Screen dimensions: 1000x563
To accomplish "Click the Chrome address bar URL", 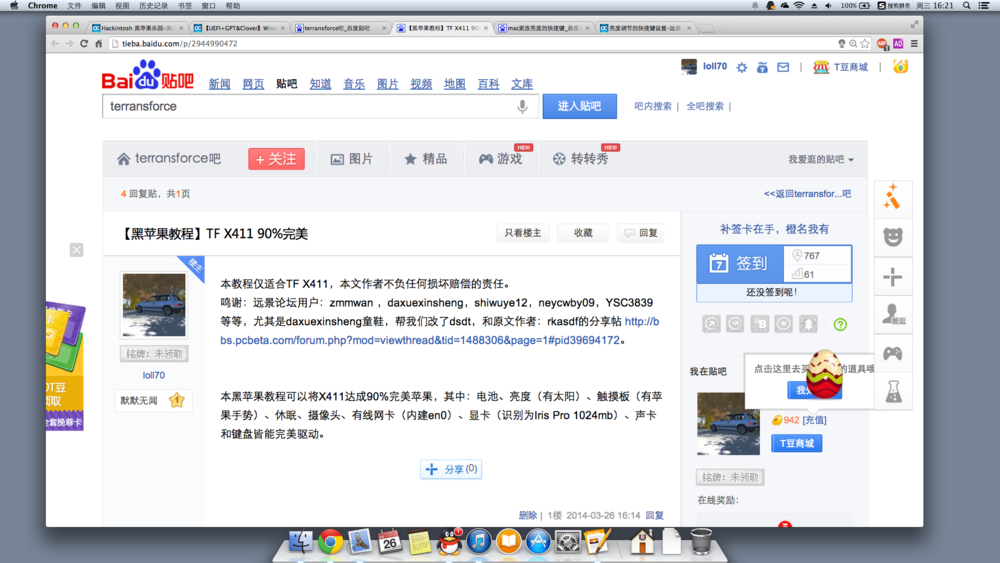I will pos(180,43).
